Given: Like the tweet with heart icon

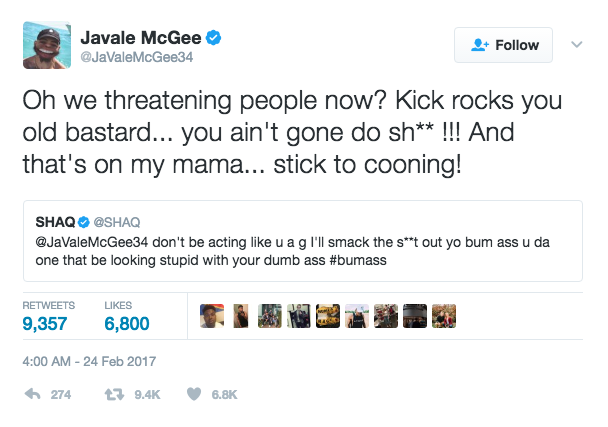Looking at the screenshot, I should (x=195, y=394).
